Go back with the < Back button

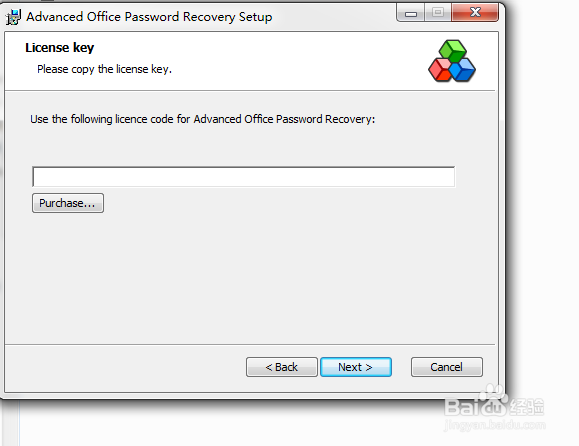[282, 367]
